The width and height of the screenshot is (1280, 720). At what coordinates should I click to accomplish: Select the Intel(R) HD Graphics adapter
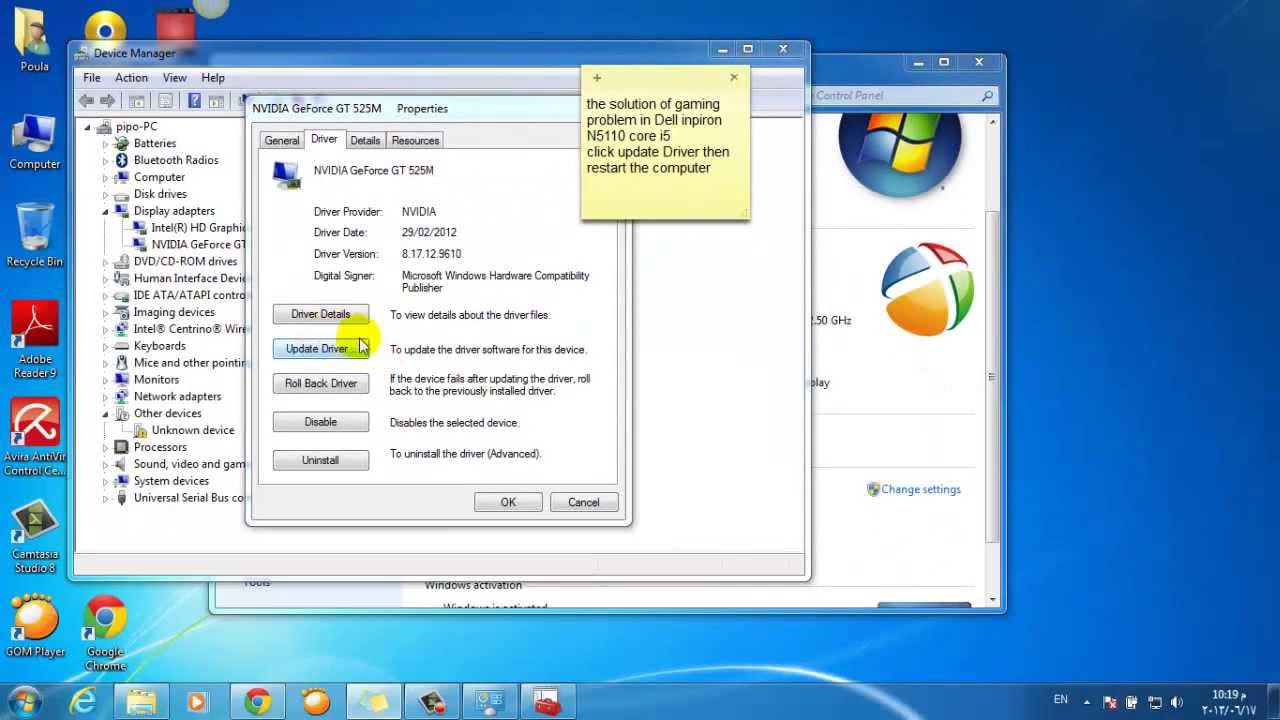[198, 228]
